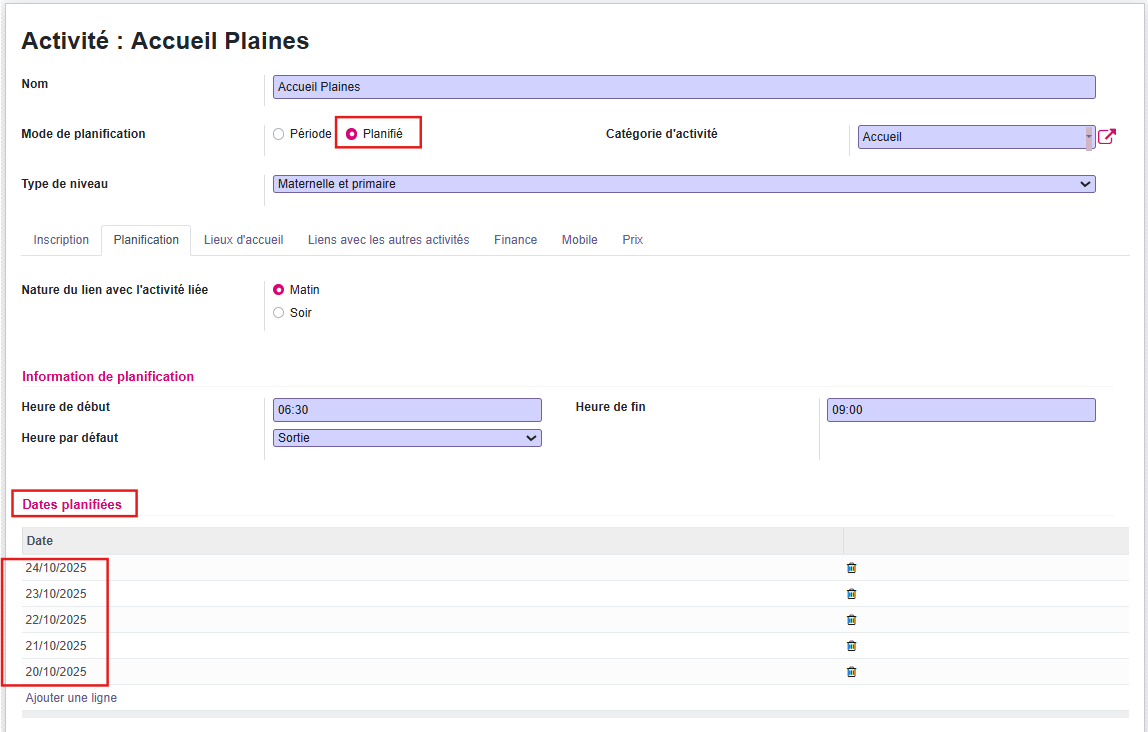Expand the Type de niveau dropdown

[684, 184]
